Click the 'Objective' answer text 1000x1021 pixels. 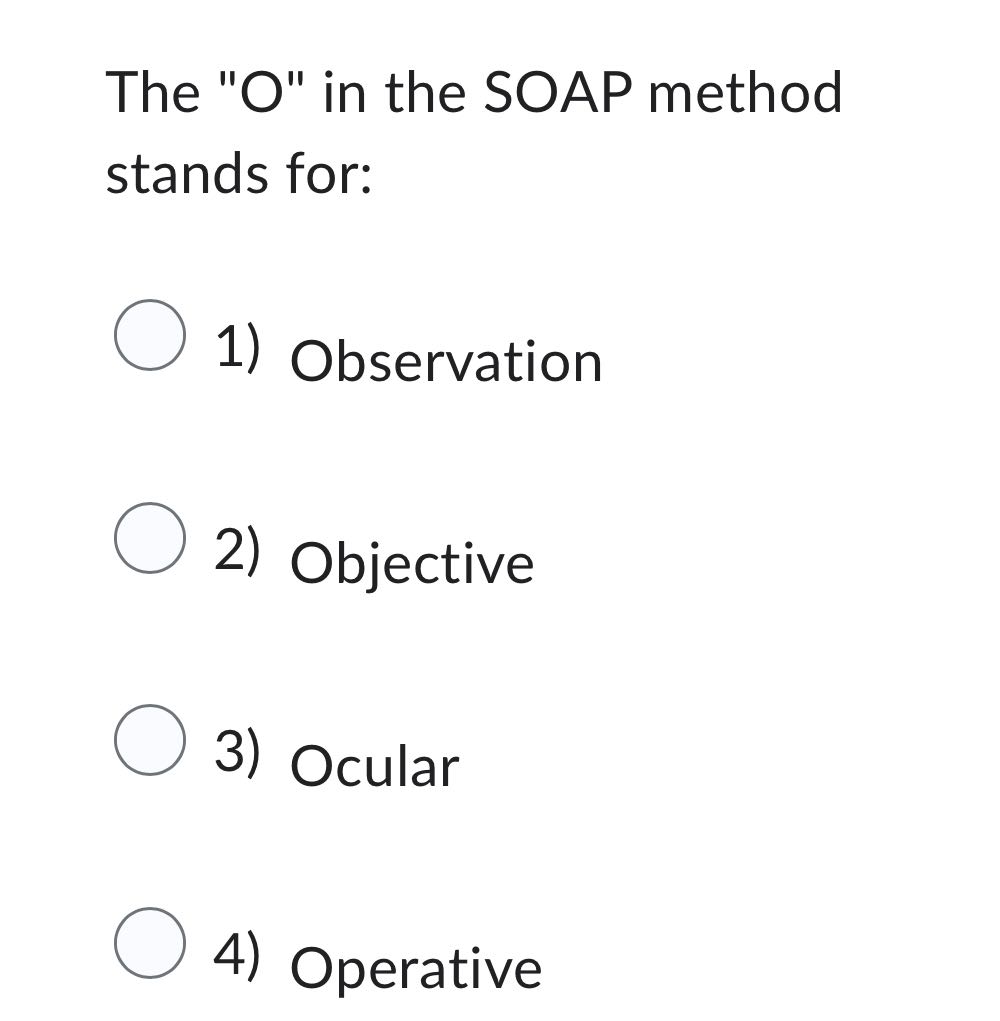pos(412,561)
